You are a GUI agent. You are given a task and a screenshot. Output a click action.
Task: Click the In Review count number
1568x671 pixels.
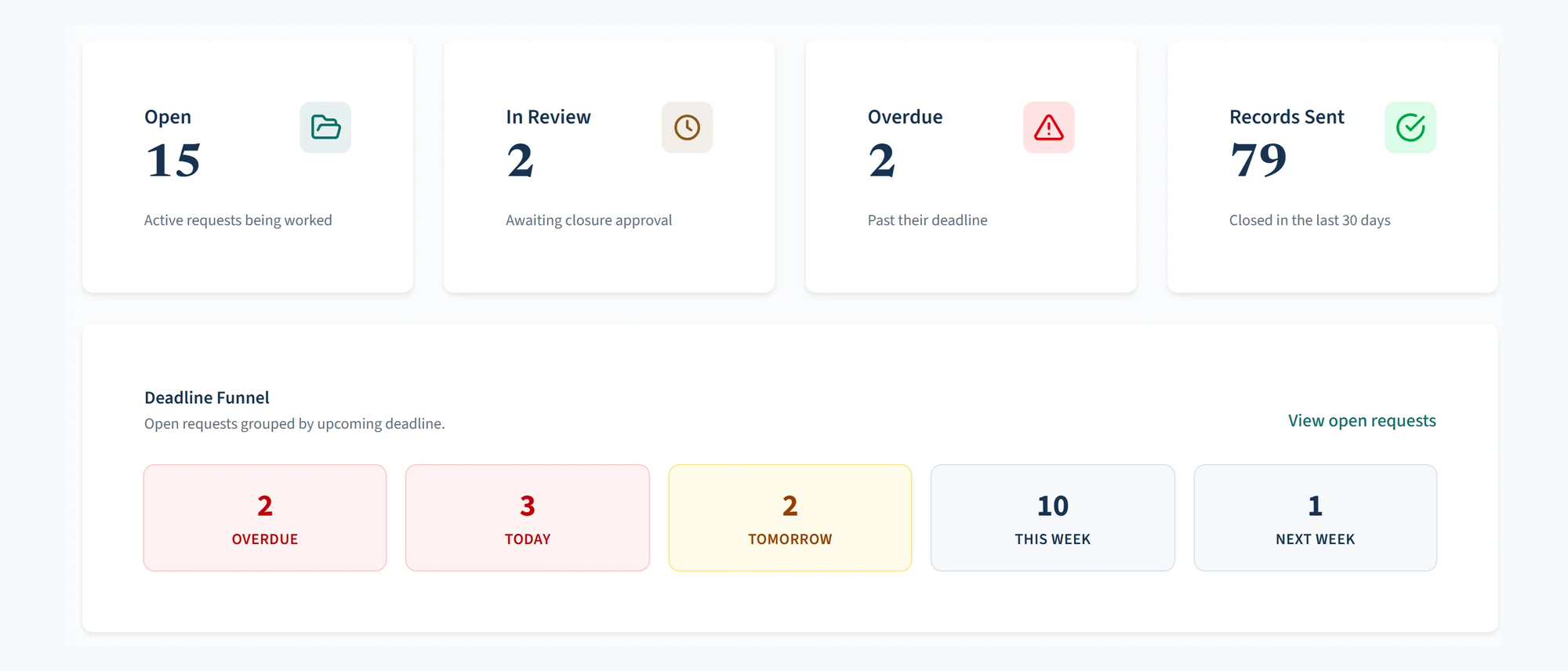[521, 161]
